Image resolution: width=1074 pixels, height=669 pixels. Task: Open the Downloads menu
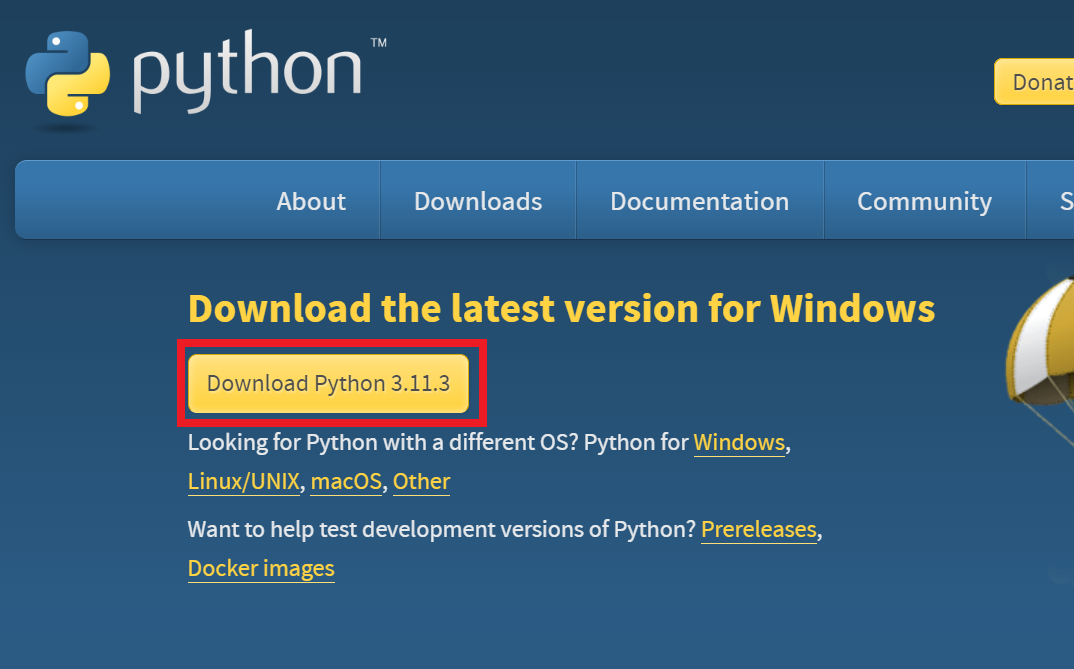[477, 200]
